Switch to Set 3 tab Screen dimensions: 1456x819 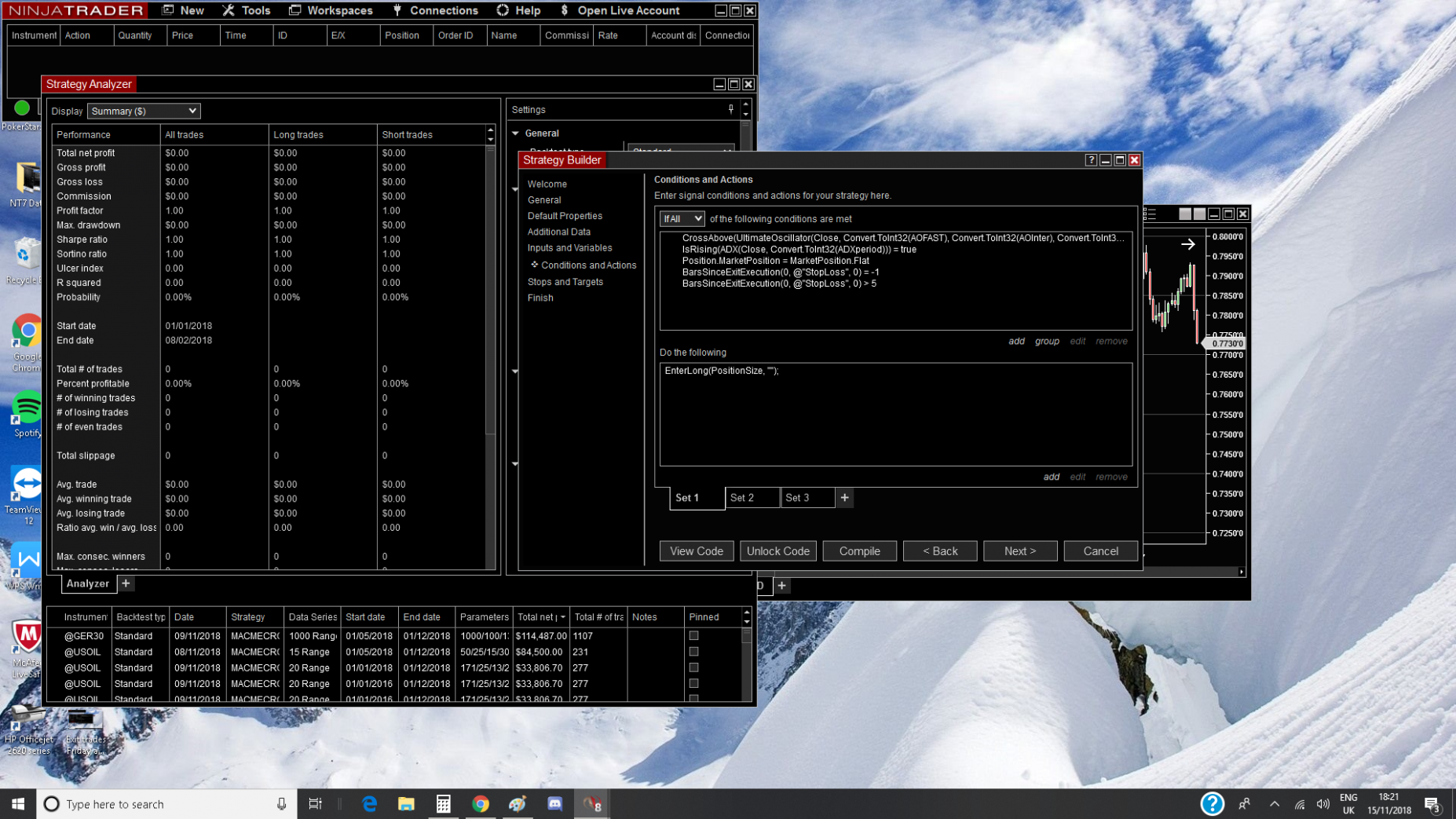point(807,498)
